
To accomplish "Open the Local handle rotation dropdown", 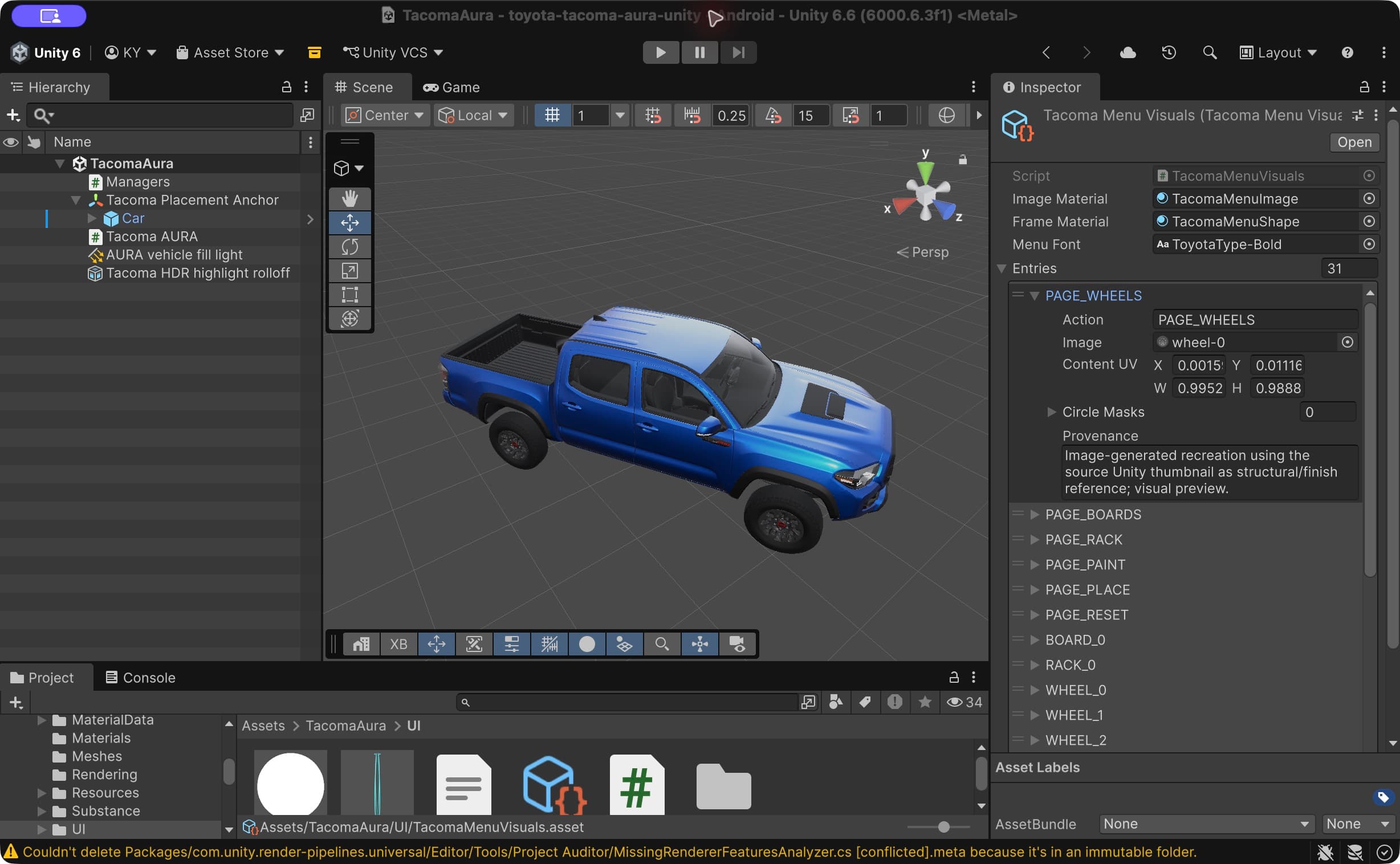I will tap(473, 116).
